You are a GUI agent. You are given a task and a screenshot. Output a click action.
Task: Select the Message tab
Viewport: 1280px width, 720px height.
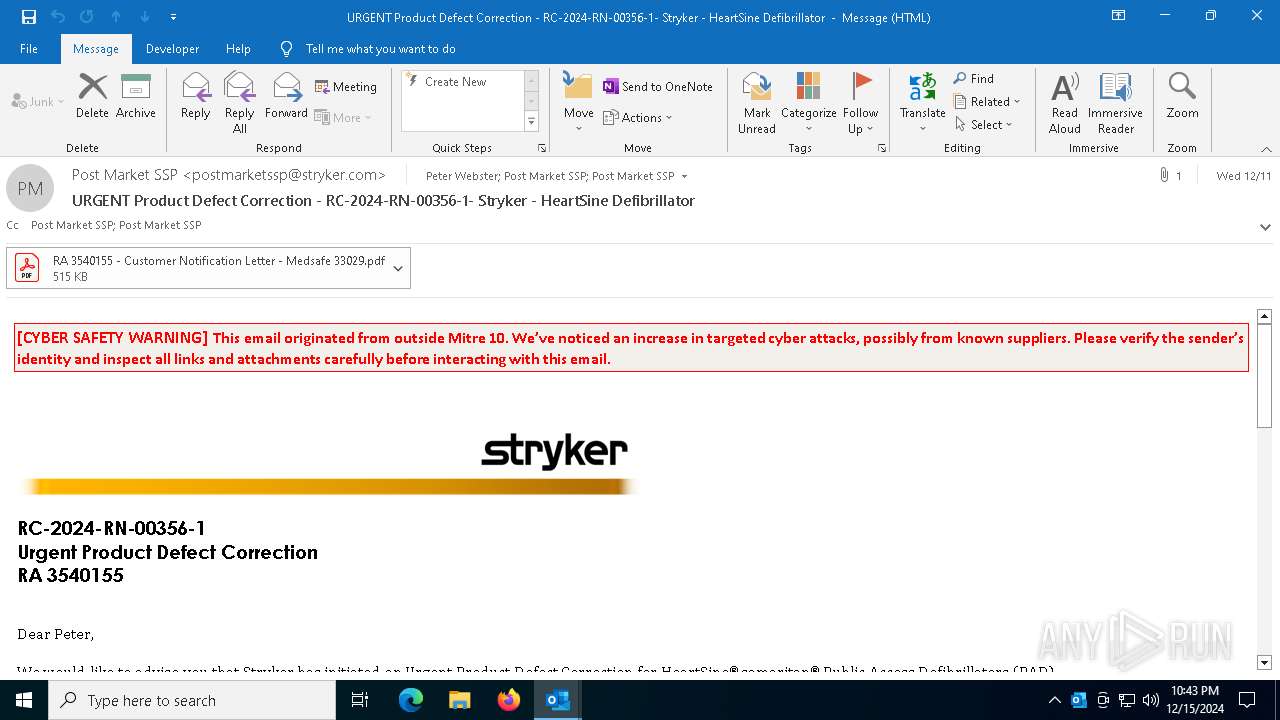point(96,48)
